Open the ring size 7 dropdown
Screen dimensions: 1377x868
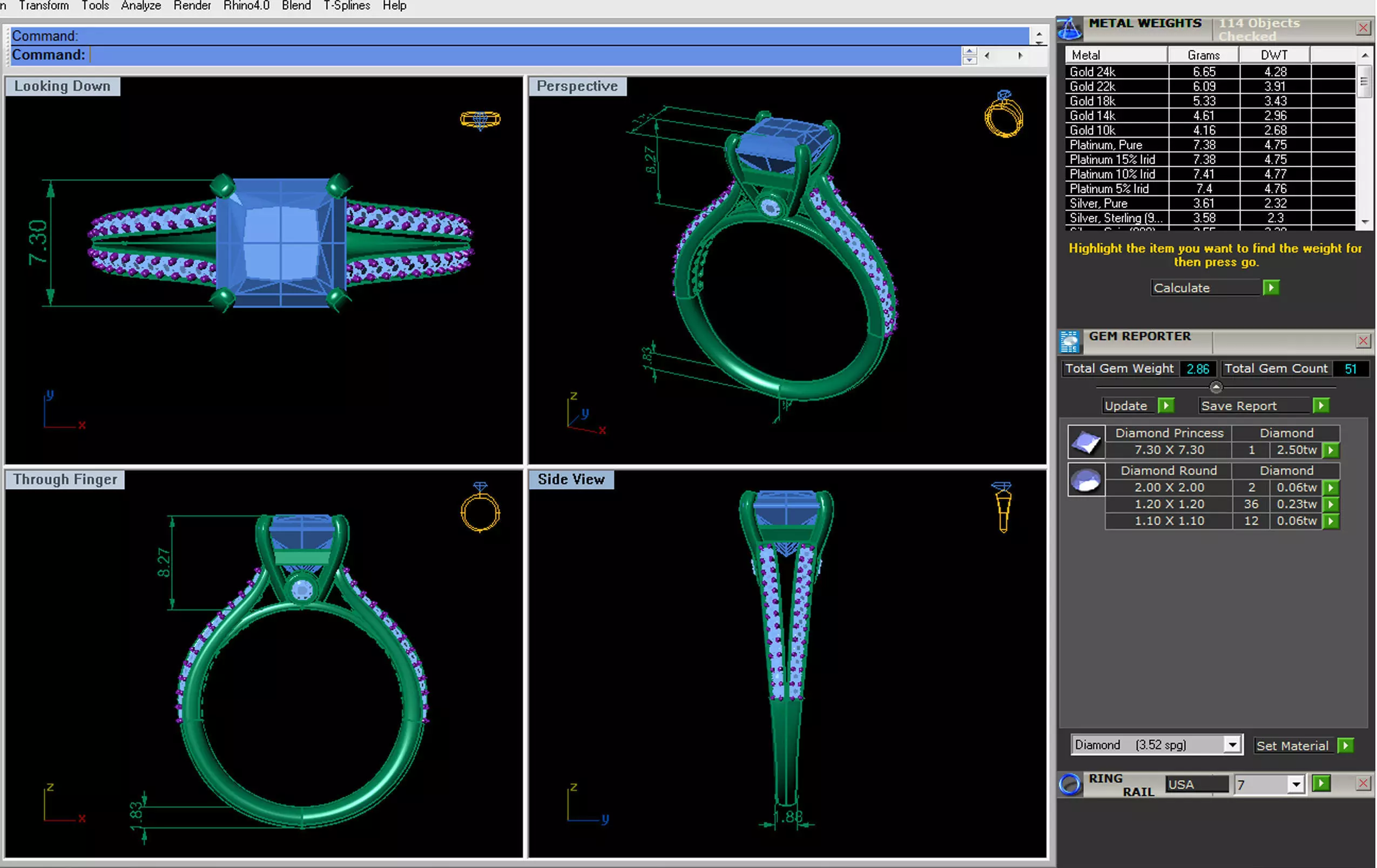tap(1295, 784)
